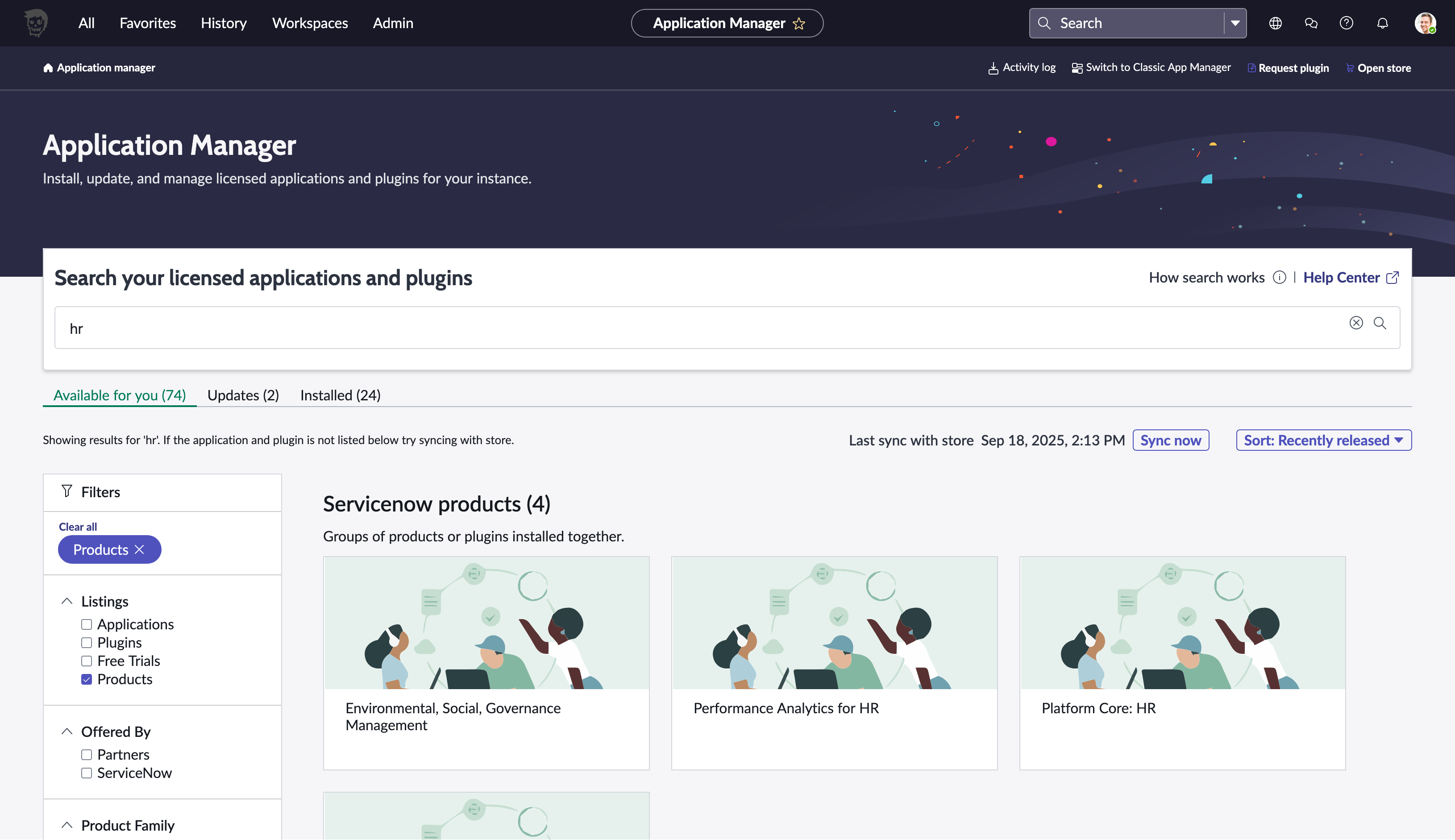Collapse the Listings filter section
This screenshot has width=1455, height=840.
pyautogui.click(x=67, y=601)
